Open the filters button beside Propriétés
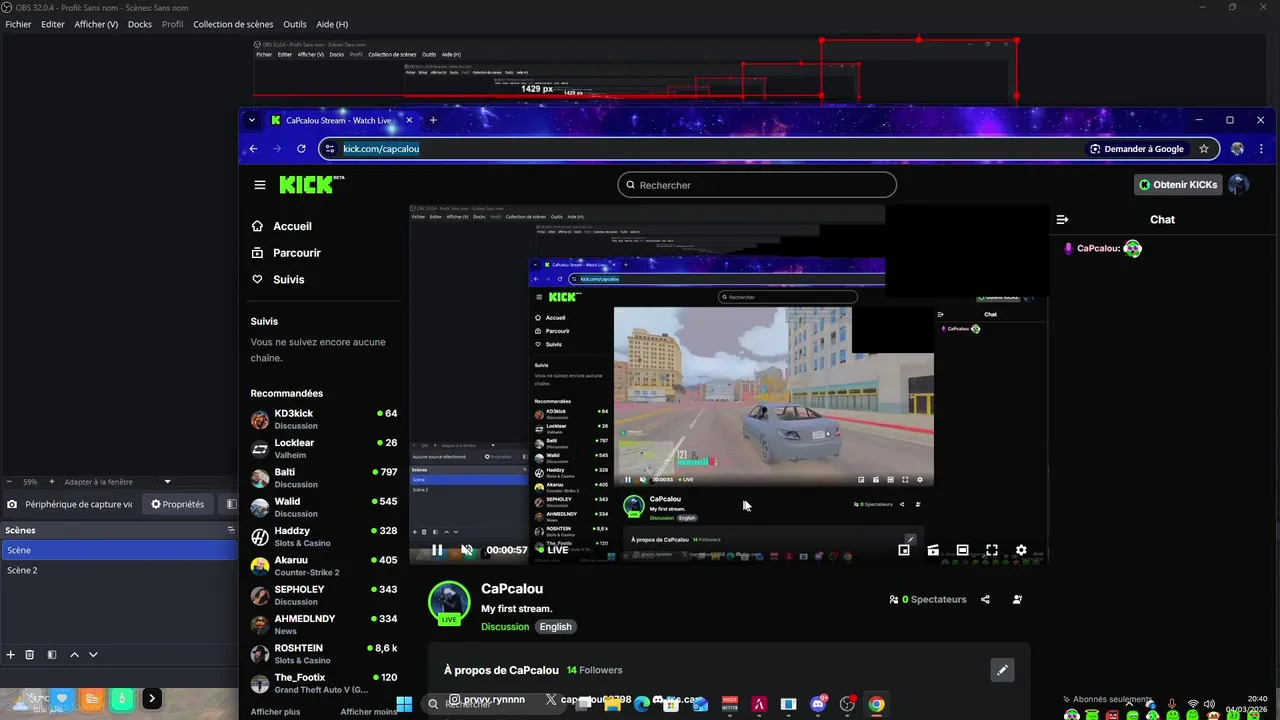This screenshot has height=720, width=1280. (x=231, y=505)
